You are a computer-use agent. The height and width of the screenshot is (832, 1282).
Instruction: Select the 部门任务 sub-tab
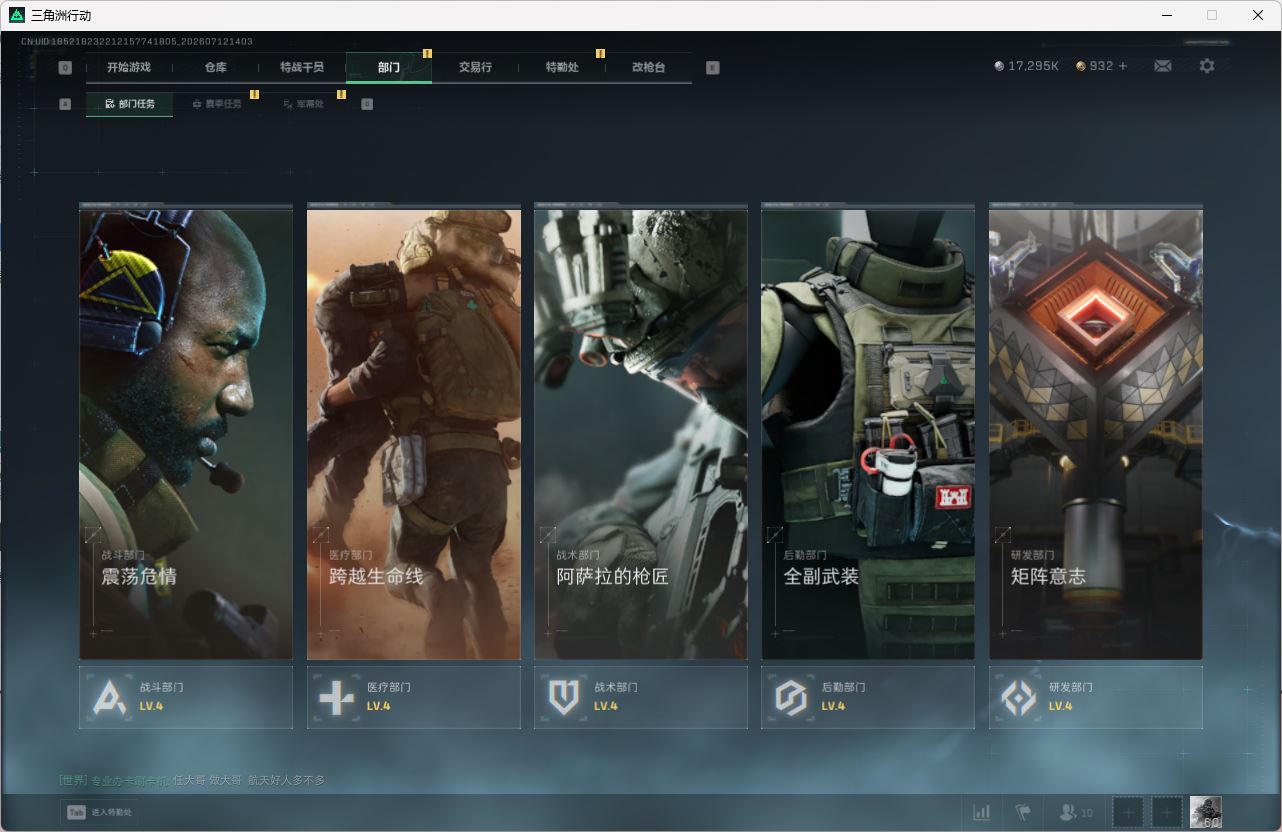(129, 104)
